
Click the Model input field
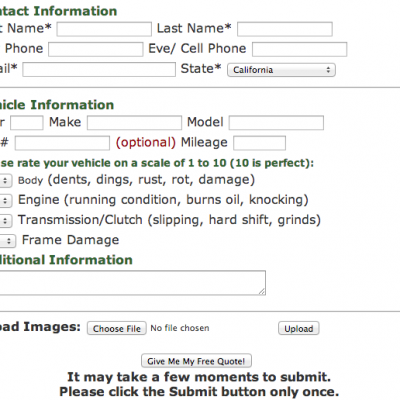[x=276, y=123]
